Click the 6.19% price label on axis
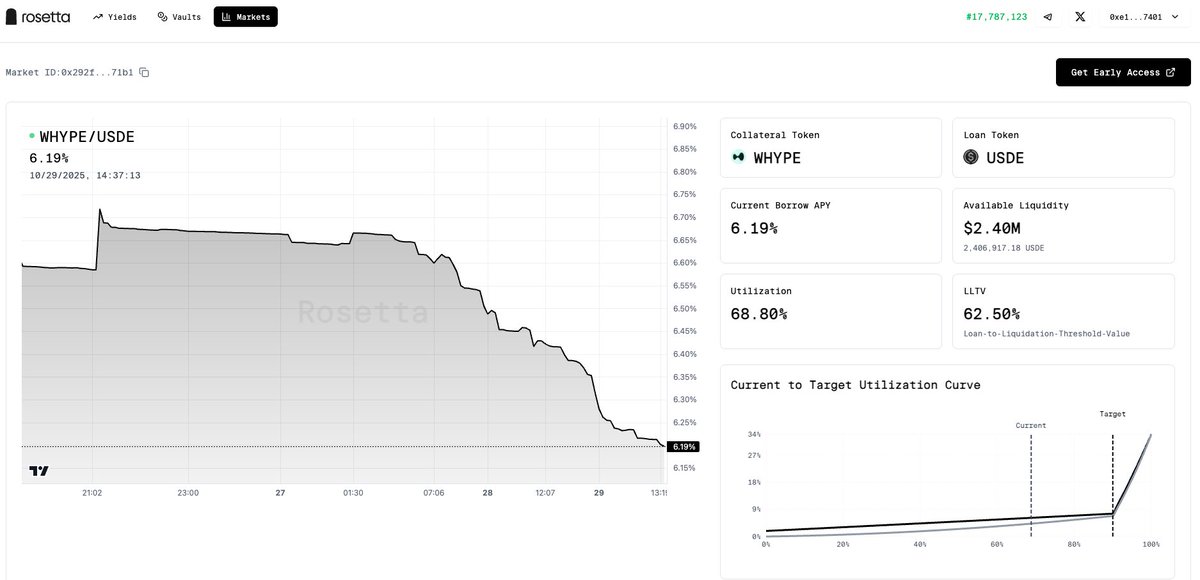 (x=684, y=447)
